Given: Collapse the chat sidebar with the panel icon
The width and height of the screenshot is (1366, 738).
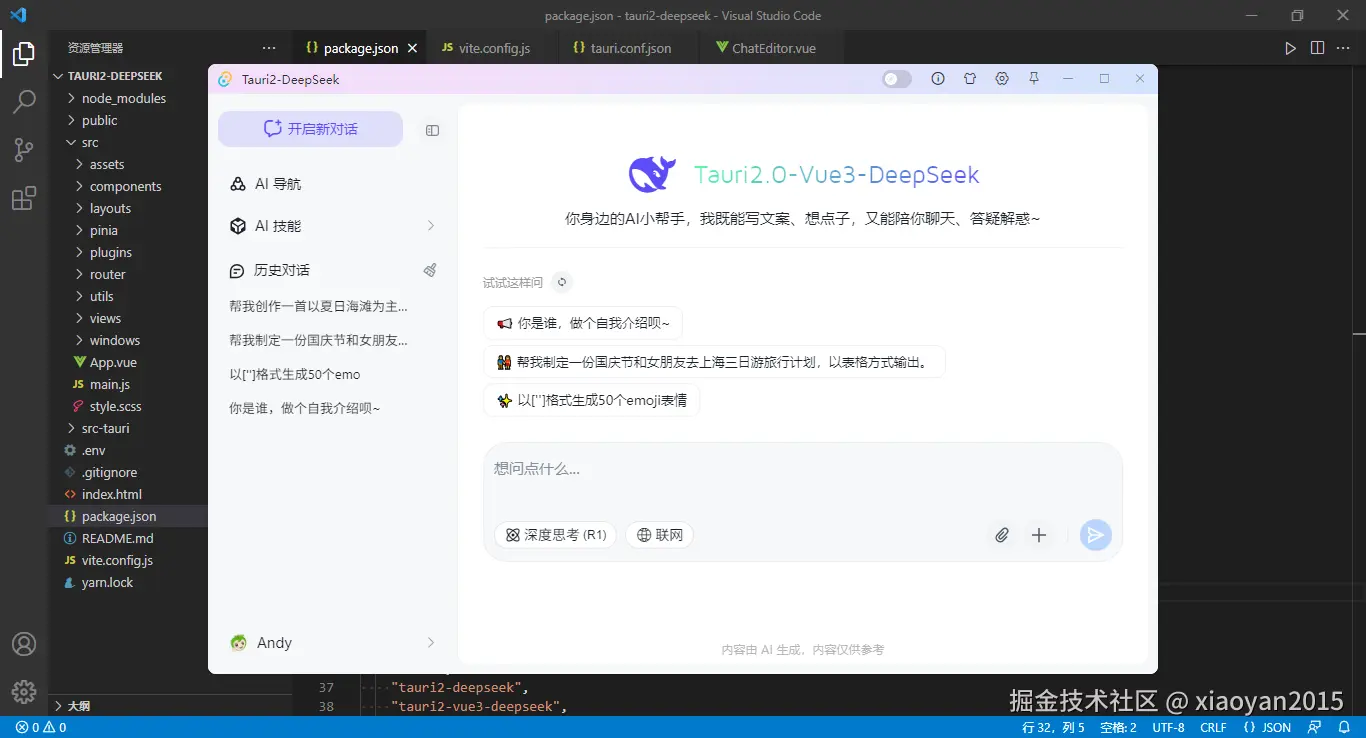Looking at the screenshot, I should (x=431, y=129).
